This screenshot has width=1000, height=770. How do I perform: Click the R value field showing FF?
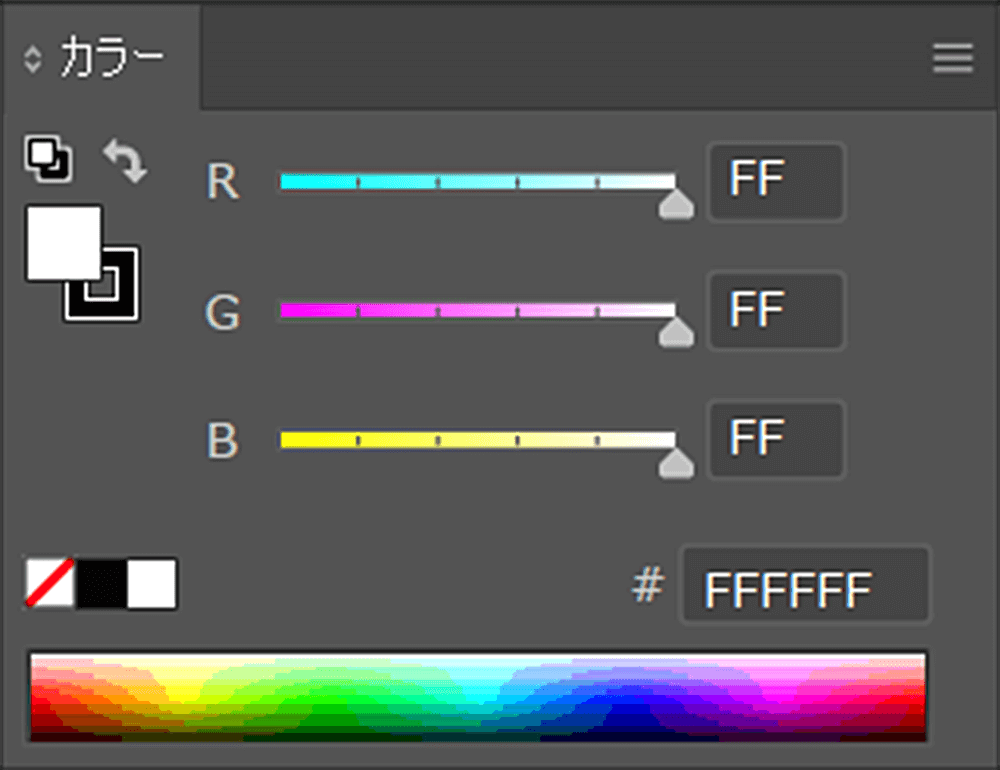pos(777,182)
